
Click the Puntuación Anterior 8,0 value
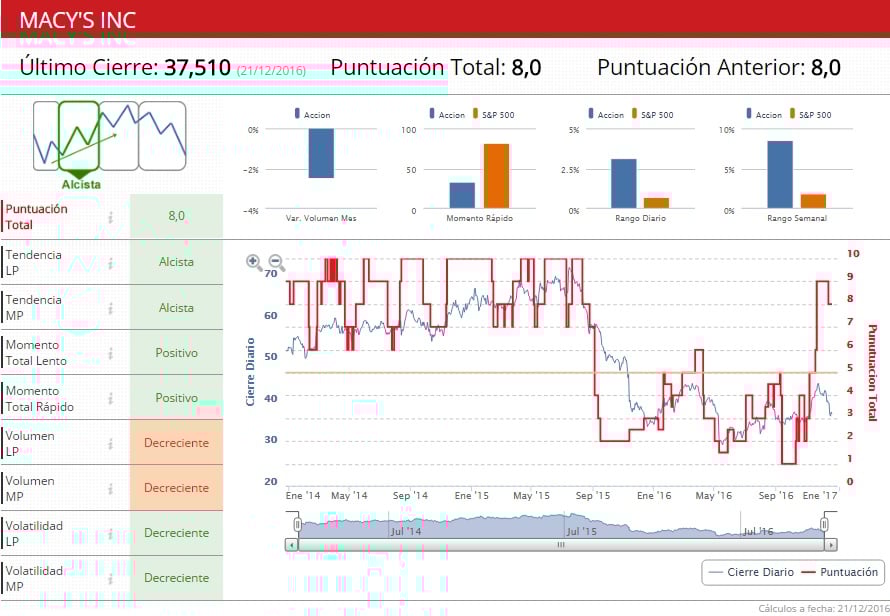click(825, 67)
